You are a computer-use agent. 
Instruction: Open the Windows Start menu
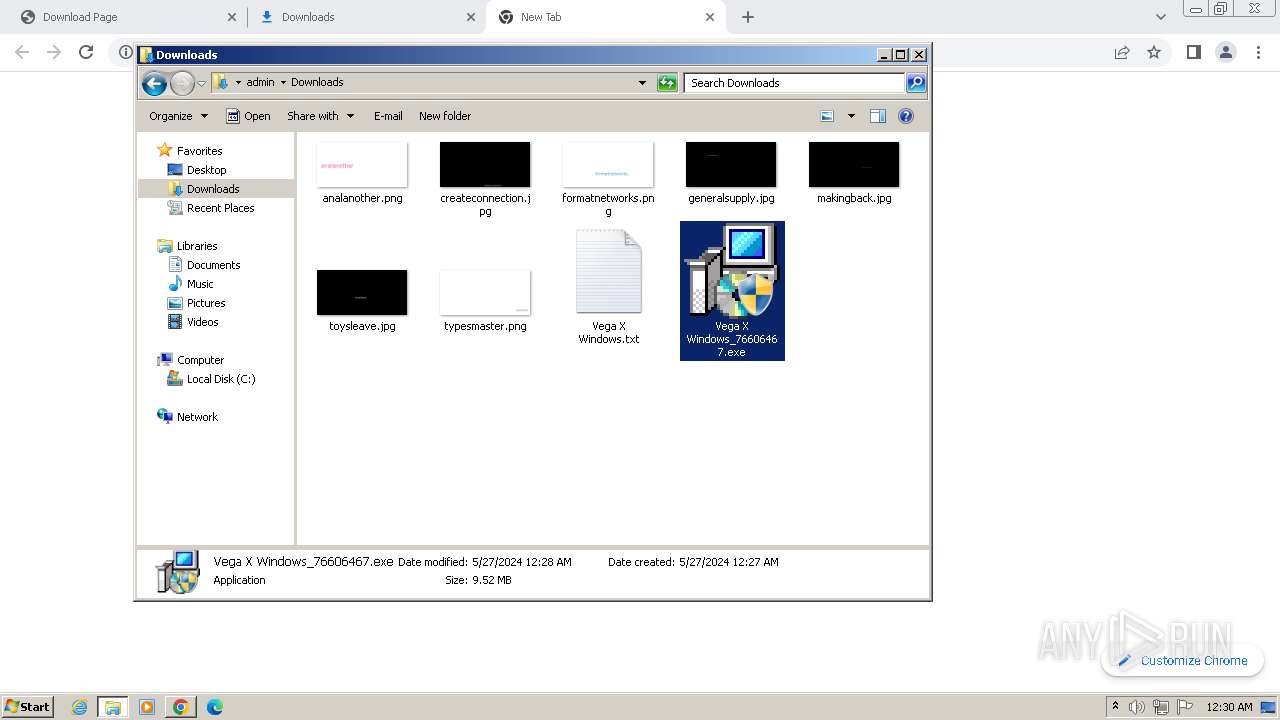point(28,706)
